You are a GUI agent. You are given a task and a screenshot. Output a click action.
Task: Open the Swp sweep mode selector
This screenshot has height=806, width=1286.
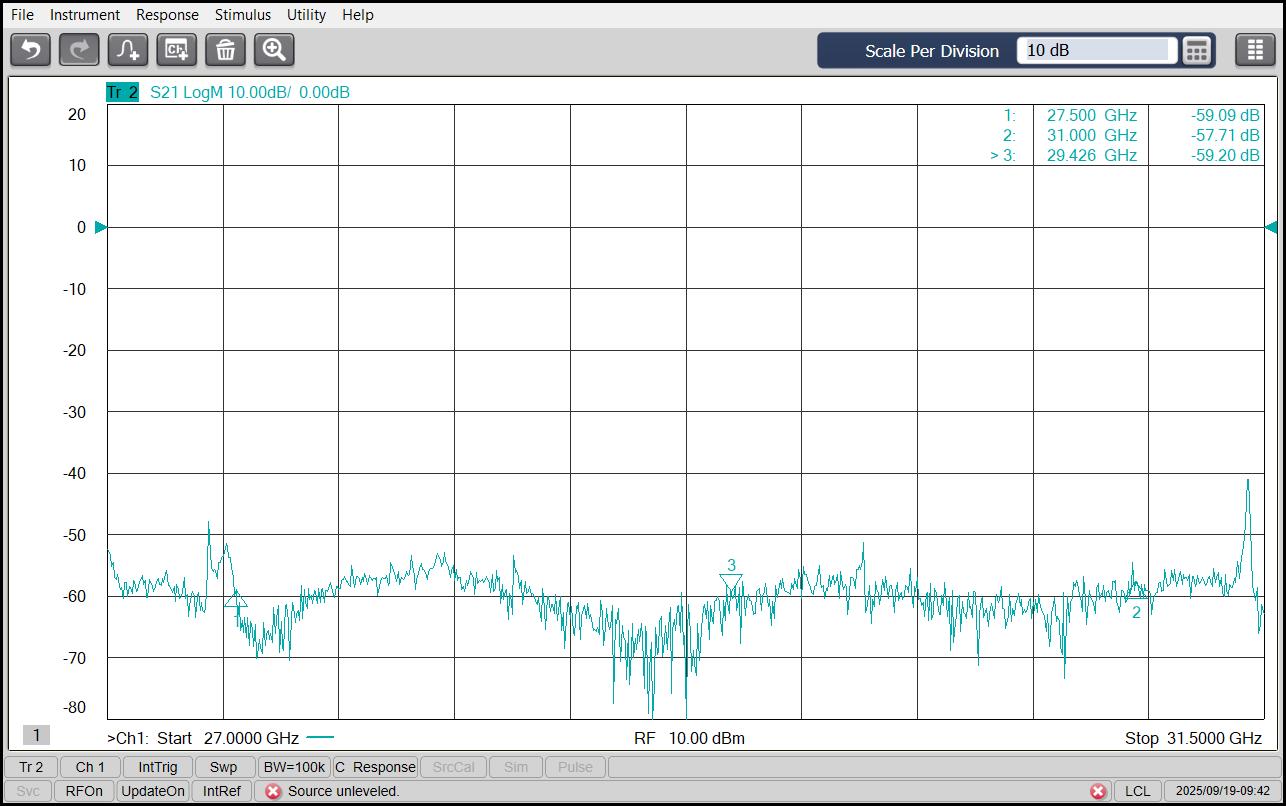(x=223, y=767)
